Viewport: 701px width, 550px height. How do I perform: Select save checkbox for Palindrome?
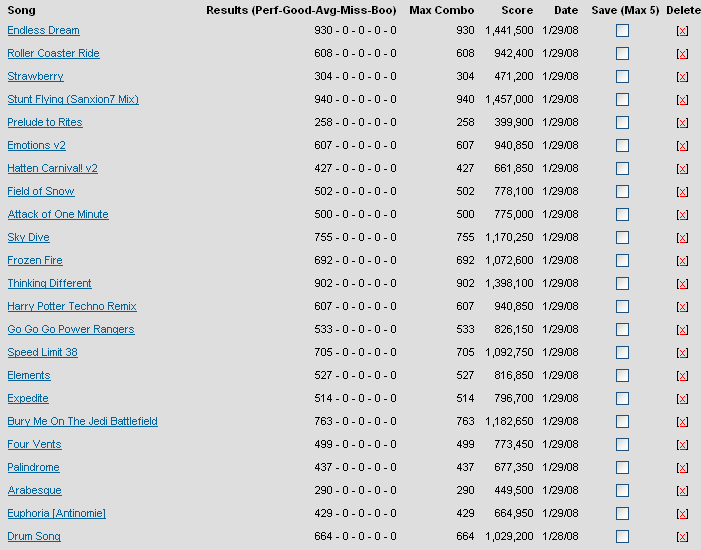point(622,468)
